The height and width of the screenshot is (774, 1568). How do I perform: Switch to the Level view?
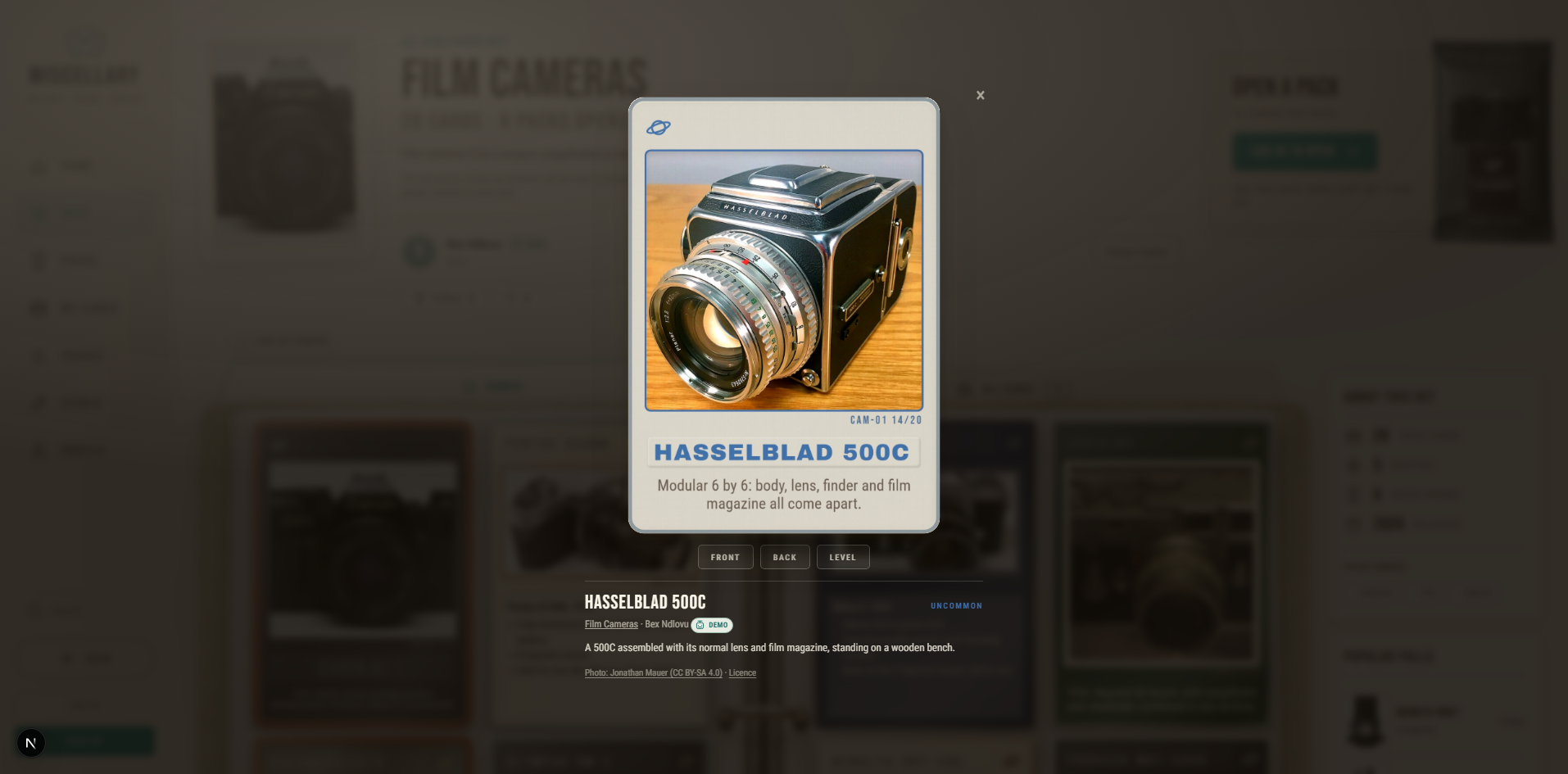(x=843, y=557)
